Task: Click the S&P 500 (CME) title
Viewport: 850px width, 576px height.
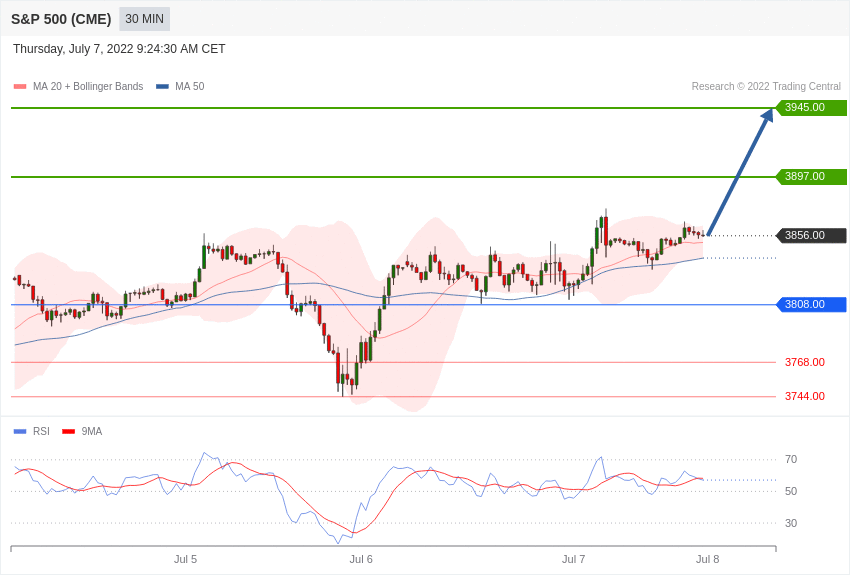Action: tap(61, 19)
